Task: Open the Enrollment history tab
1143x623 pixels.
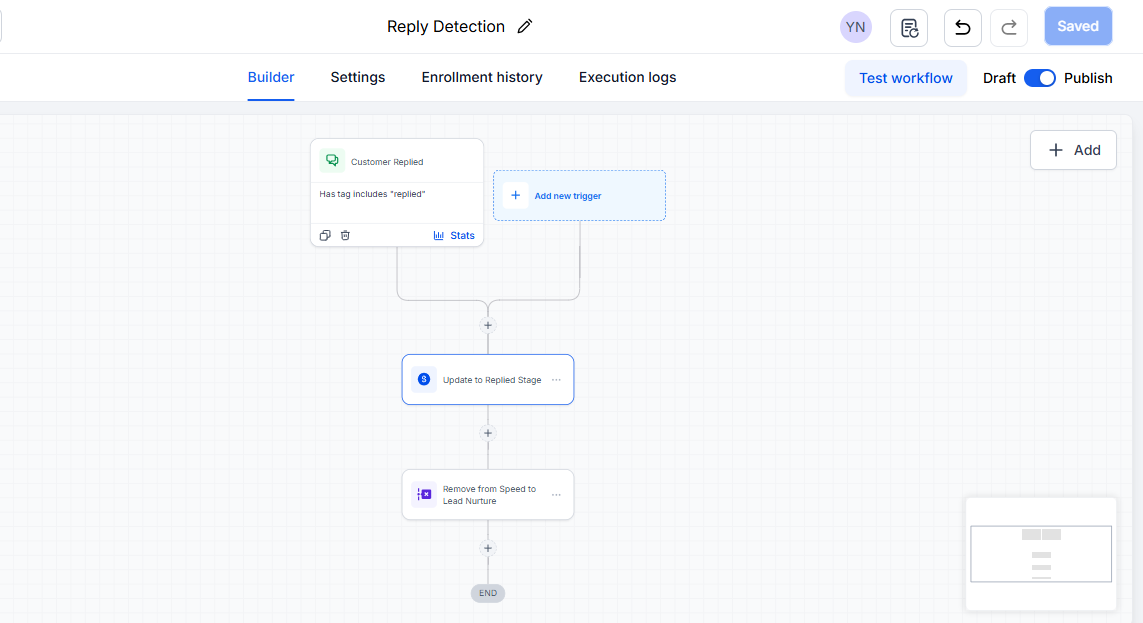Action: (x=482, y=77)
